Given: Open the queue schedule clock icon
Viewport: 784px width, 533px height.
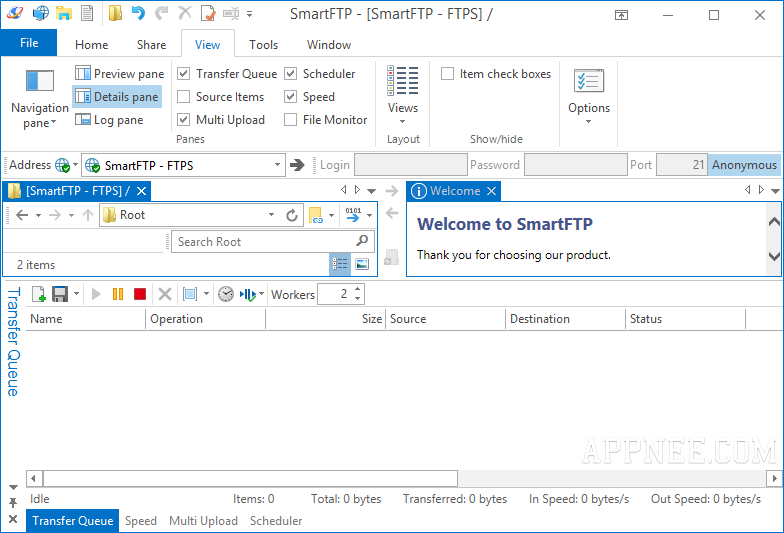Looking at the screenshot, I should pyautogui.click(x=226, y=294).
